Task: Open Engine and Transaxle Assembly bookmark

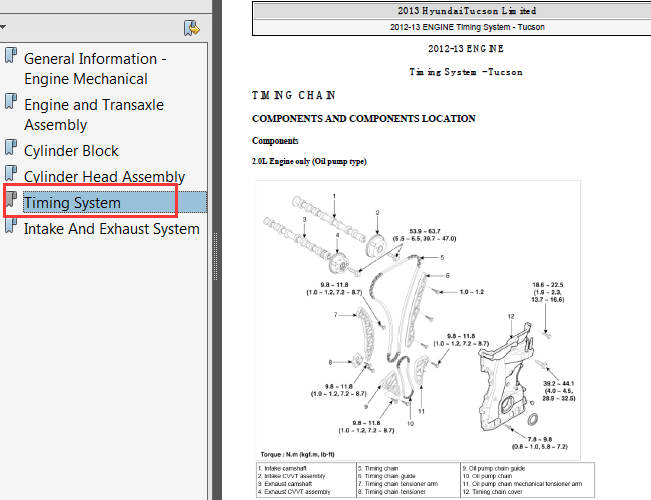Action: pyautogui.click(x=94, y=115)
